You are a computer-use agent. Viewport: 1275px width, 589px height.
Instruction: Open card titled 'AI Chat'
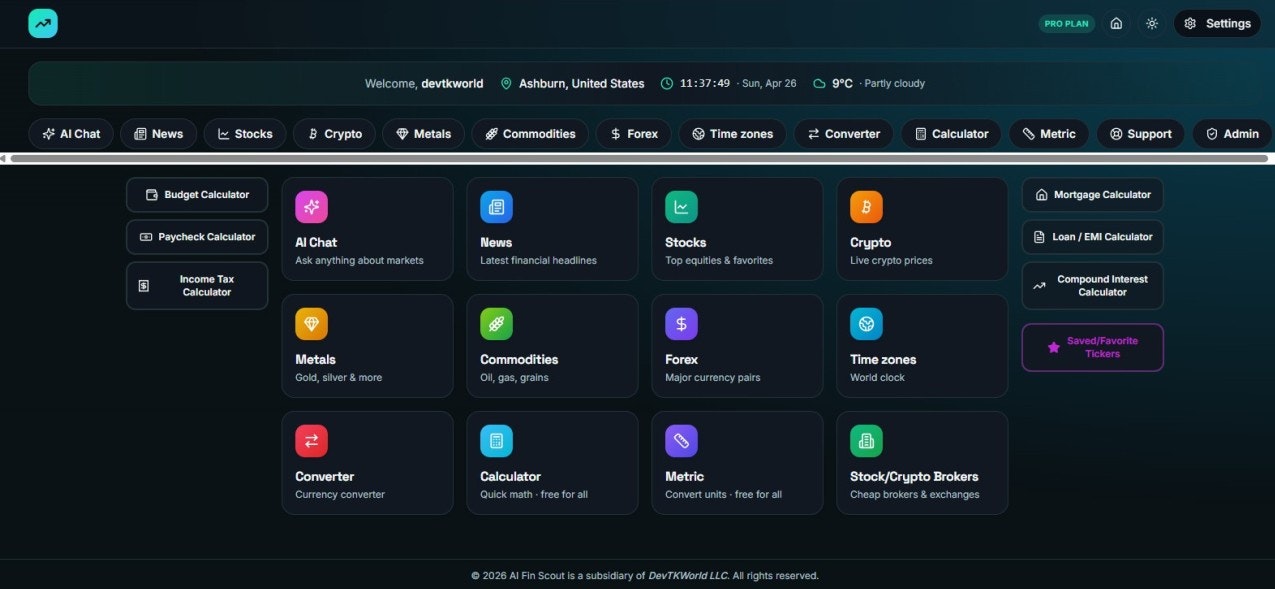pos(367,229)
